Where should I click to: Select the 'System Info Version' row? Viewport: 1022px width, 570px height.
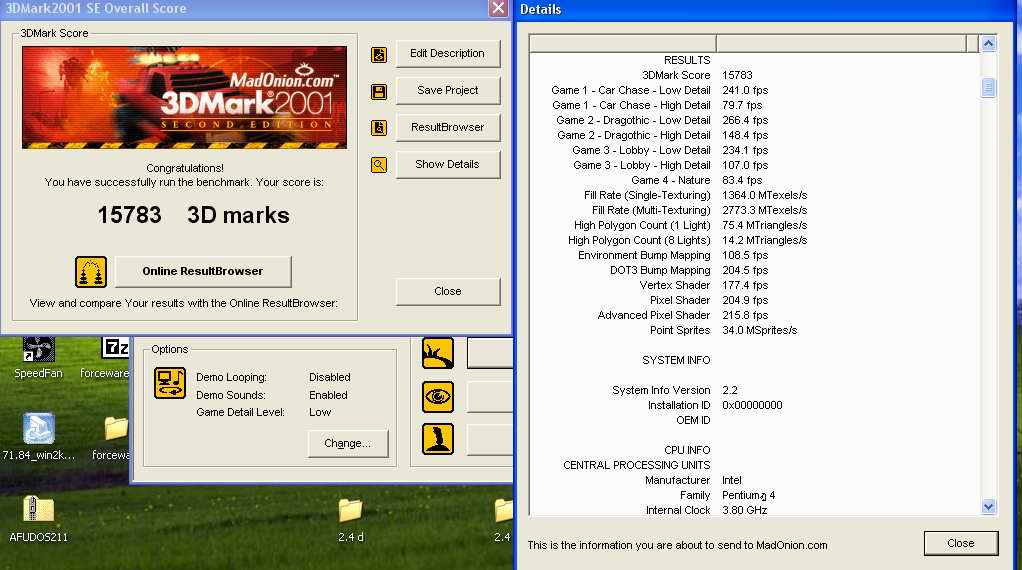click(754, 390)
